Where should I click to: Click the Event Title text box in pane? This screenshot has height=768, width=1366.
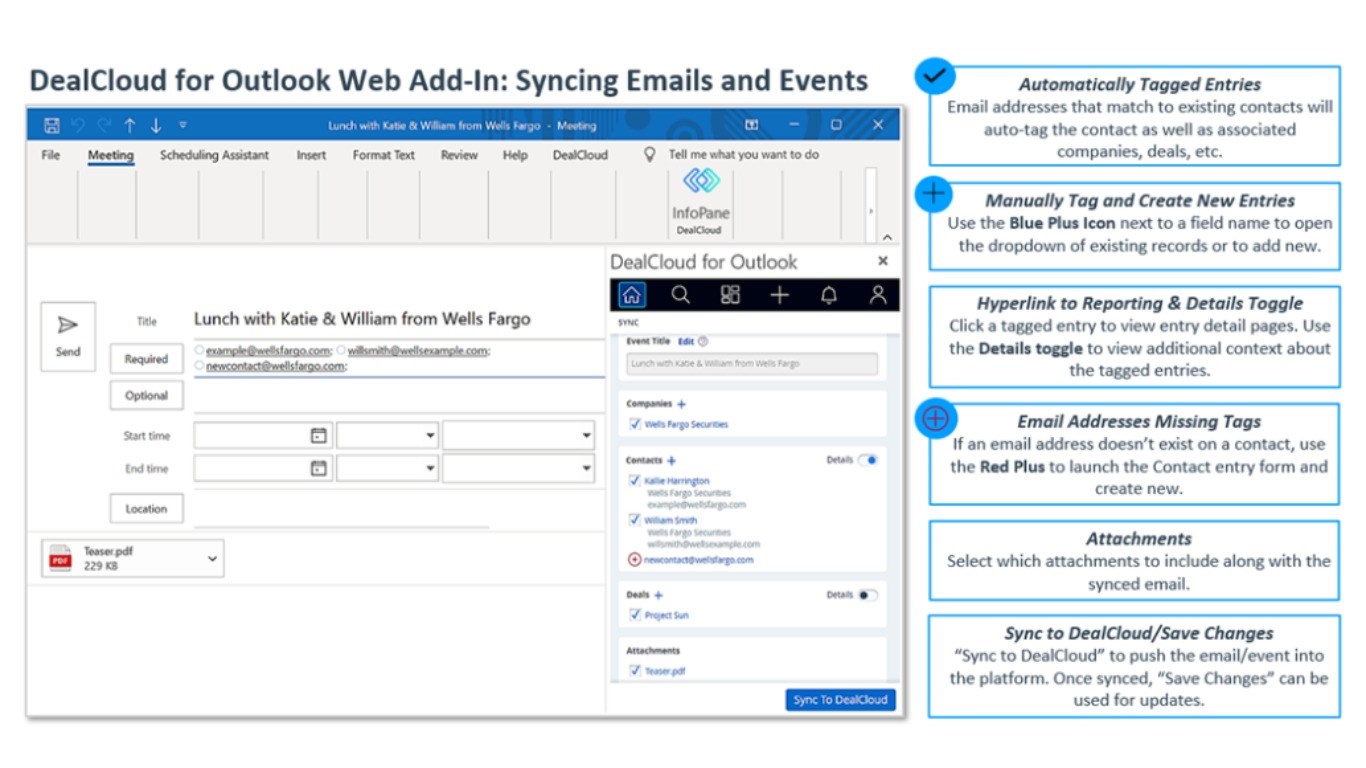pyautogui.click(x=752, y=364)
